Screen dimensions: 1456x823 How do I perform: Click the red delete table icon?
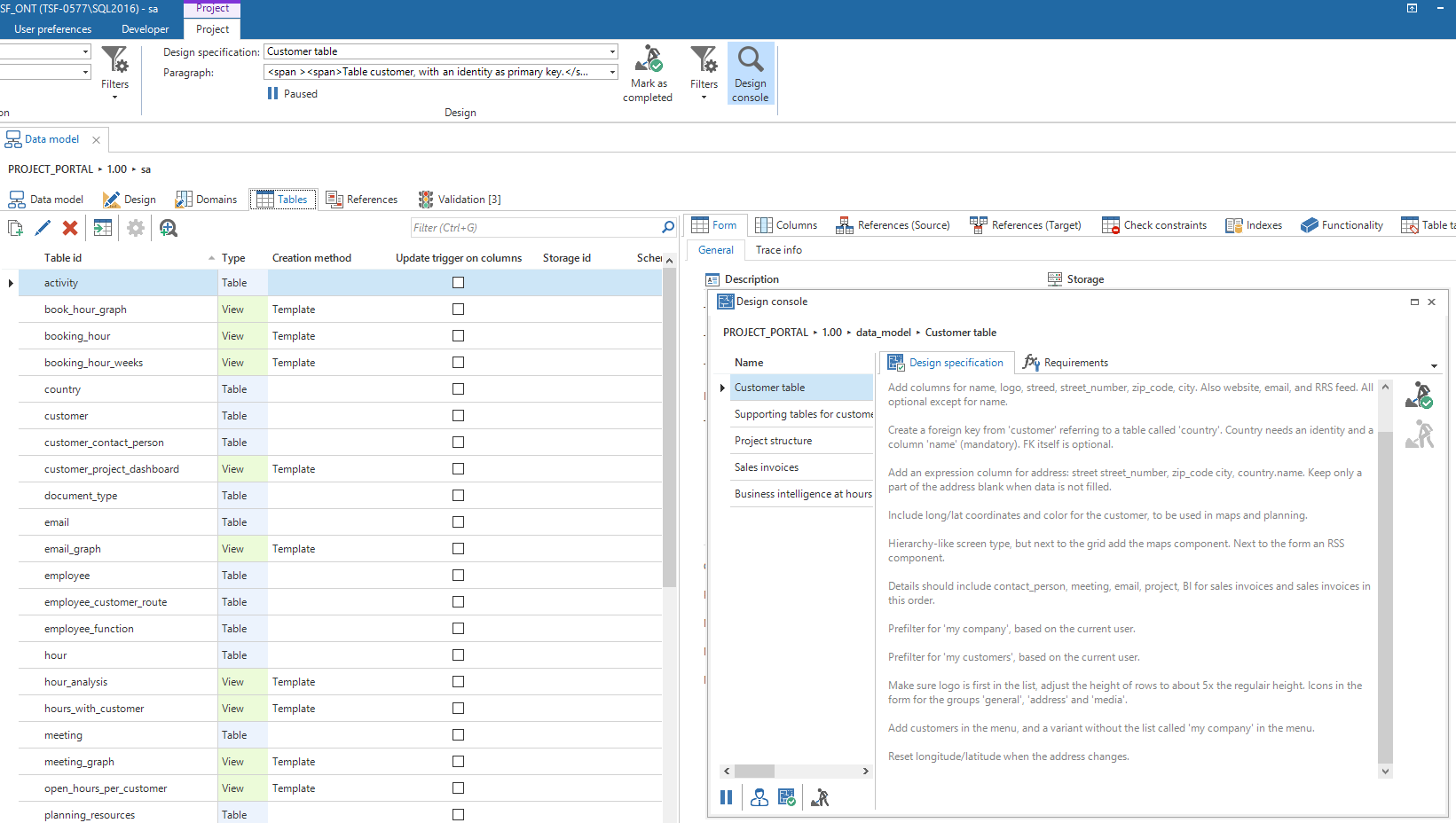(70, 228)
